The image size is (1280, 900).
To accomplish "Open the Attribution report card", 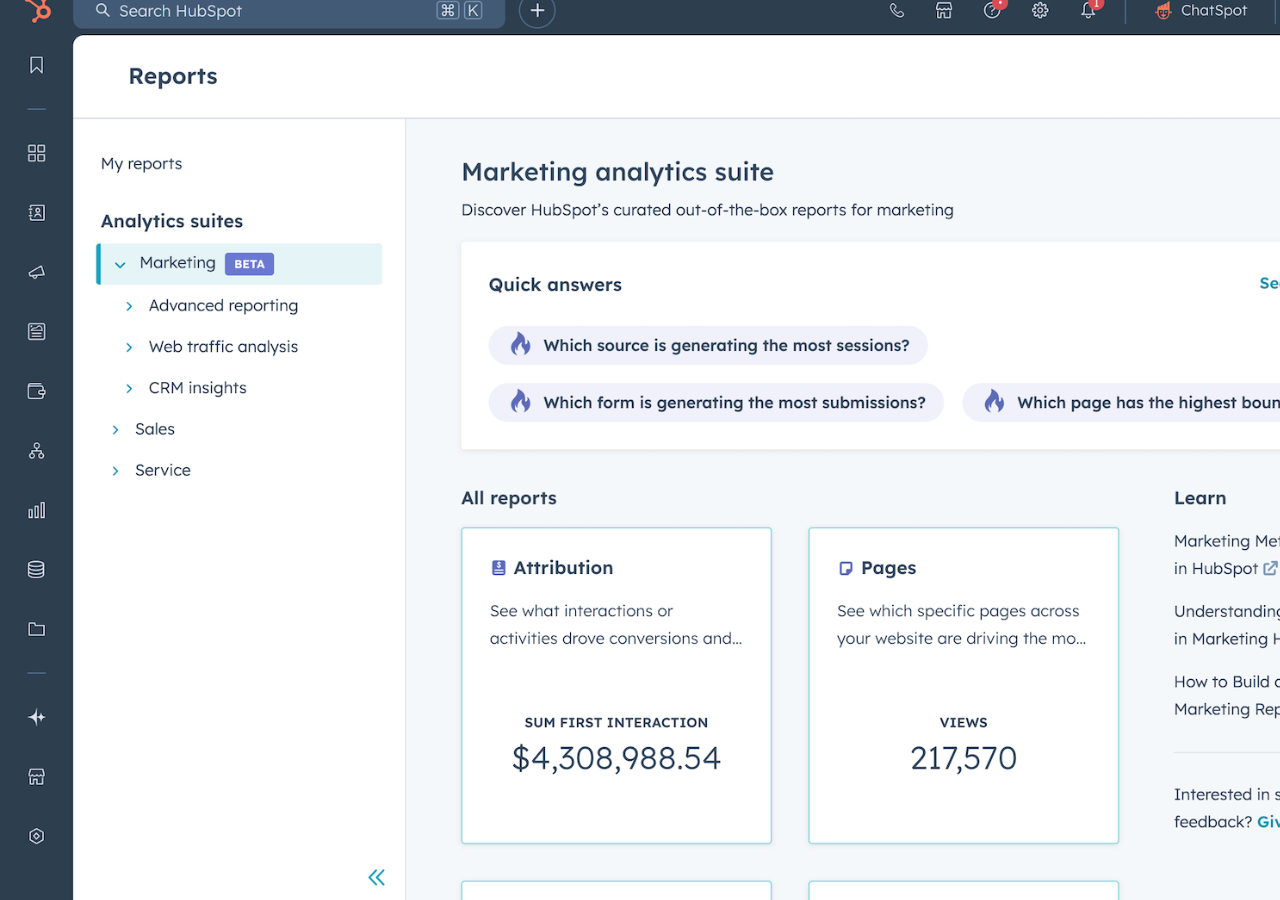I will pyautogui.click(x=616, y=686).
